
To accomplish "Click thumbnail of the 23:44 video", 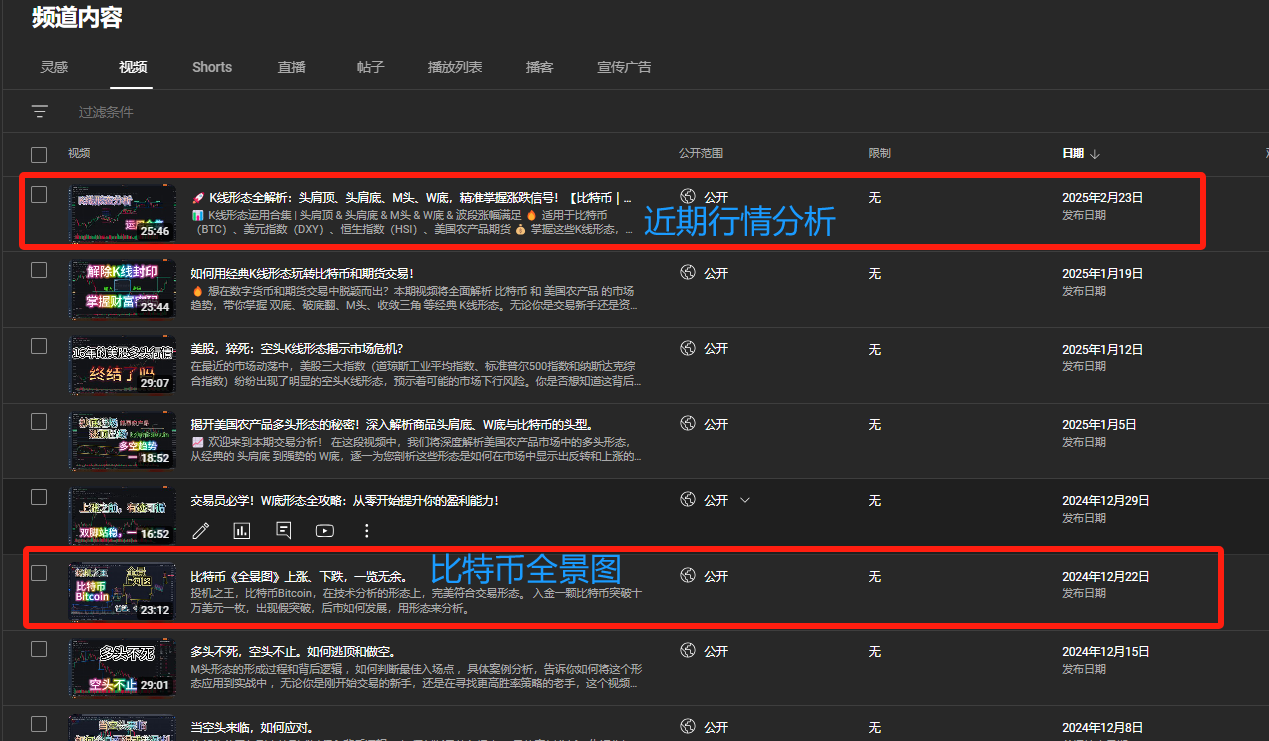I will click(122, 289).
